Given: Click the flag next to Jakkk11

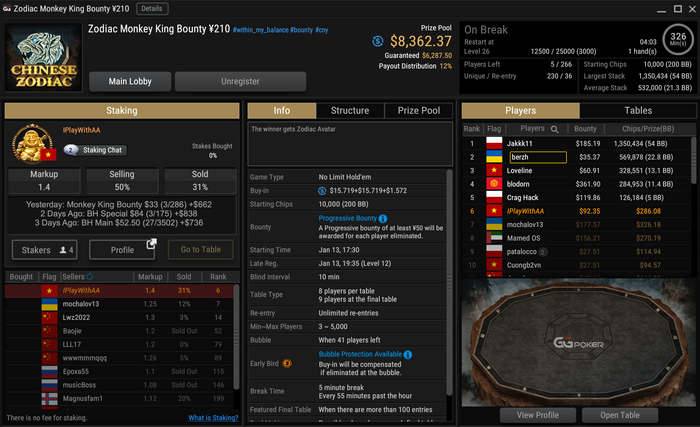Looking at the screenshot, I should pyautogui.click(x=494, y=143).
